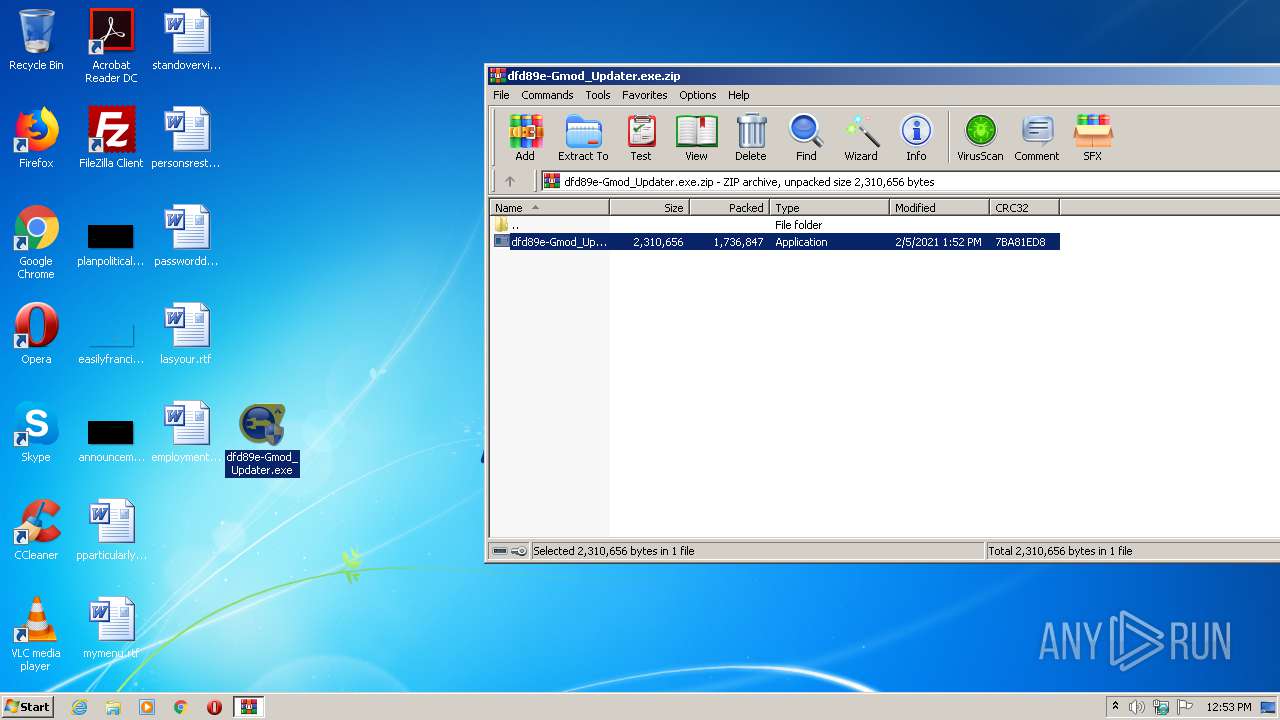The image size is (1280, 720).
Task: Click the archive path address field
Action: click(910, 182)
